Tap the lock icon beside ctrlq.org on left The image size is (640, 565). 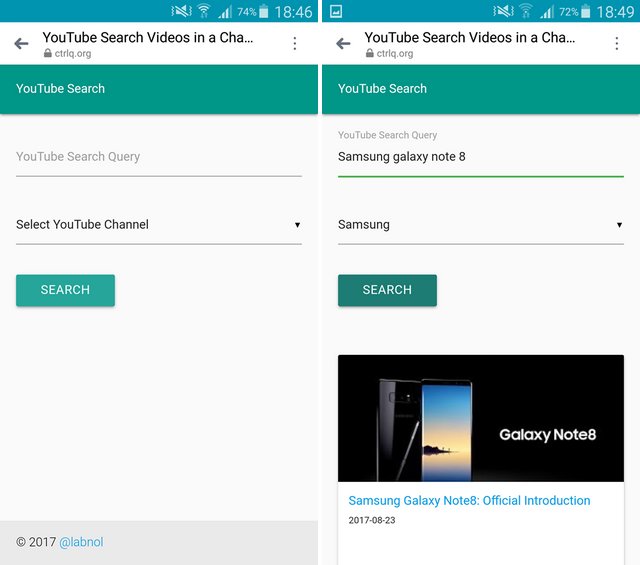[48, 54]
